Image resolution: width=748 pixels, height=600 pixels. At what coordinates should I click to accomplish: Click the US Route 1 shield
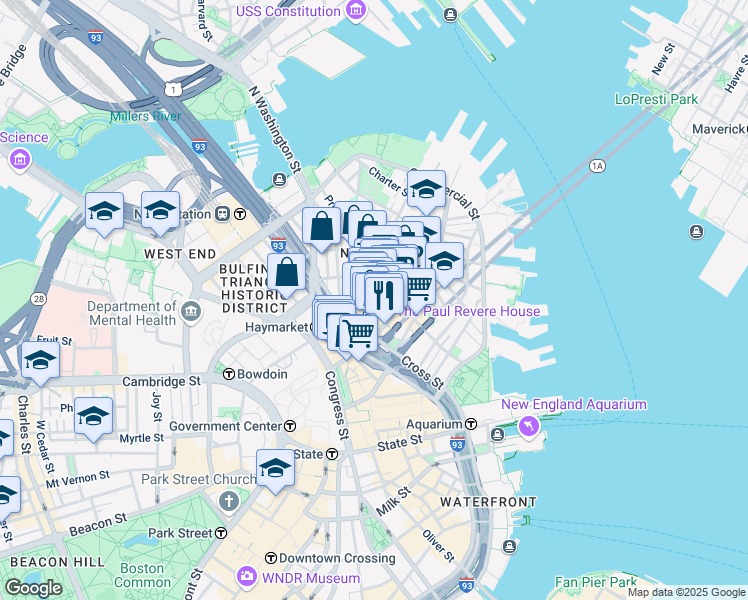173,89
